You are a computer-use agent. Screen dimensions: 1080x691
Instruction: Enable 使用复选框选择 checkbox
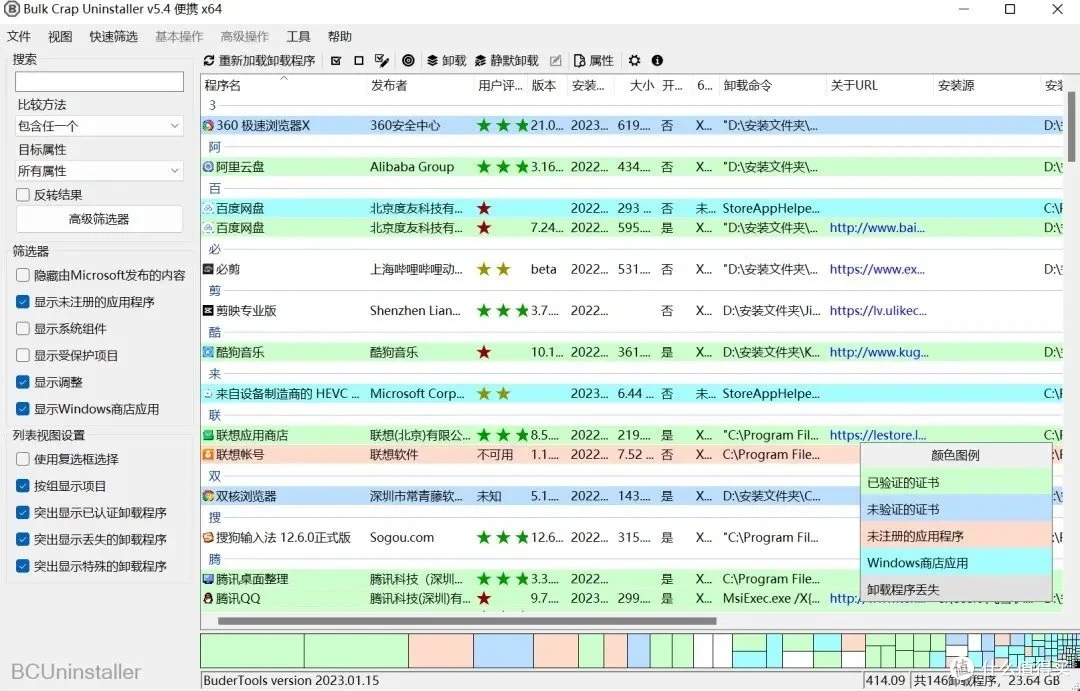coord(23,459)
